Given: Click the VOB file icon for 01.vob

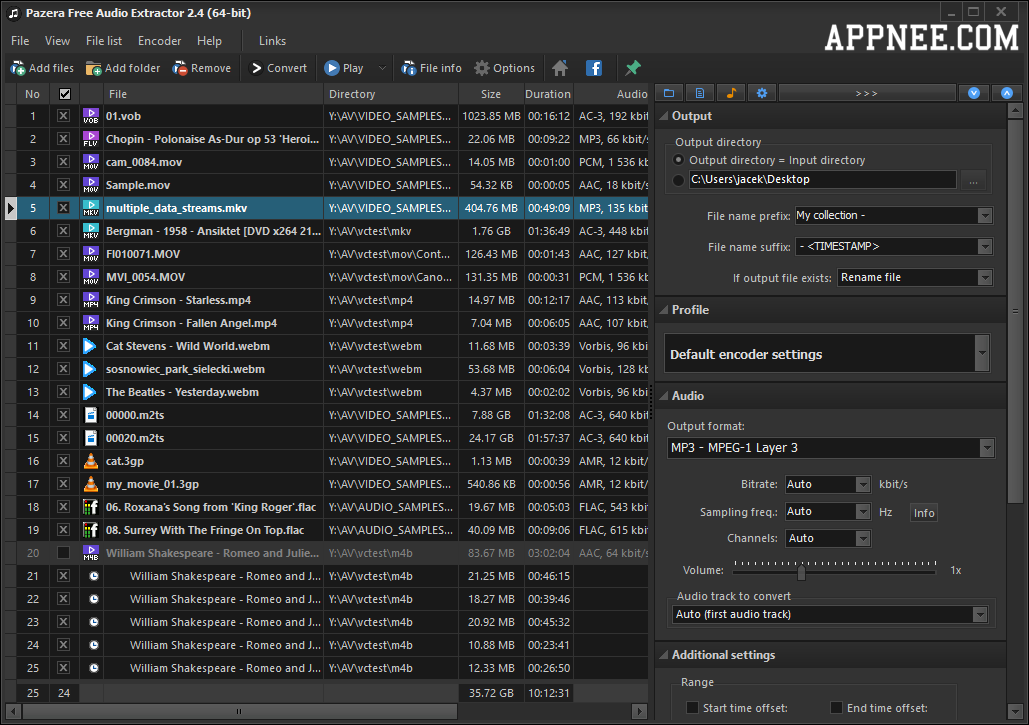Looking at the screenshot, I should (91, 116).
